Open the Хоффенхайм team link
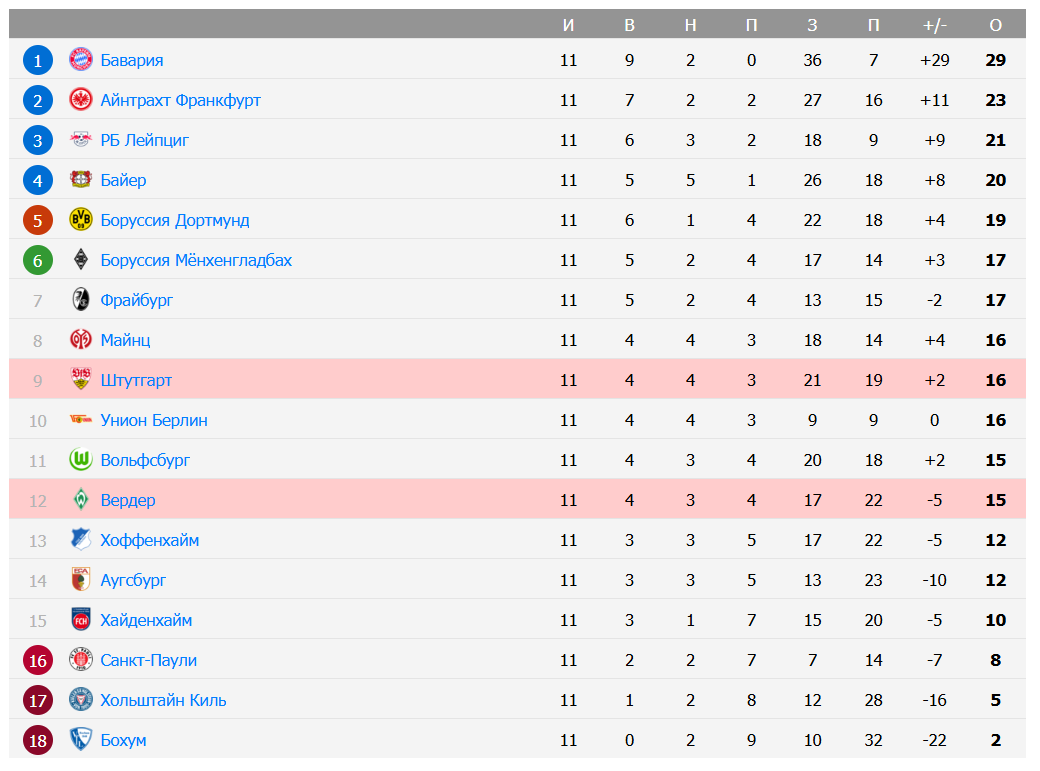The image size is (1040, 771). [150, 540]
